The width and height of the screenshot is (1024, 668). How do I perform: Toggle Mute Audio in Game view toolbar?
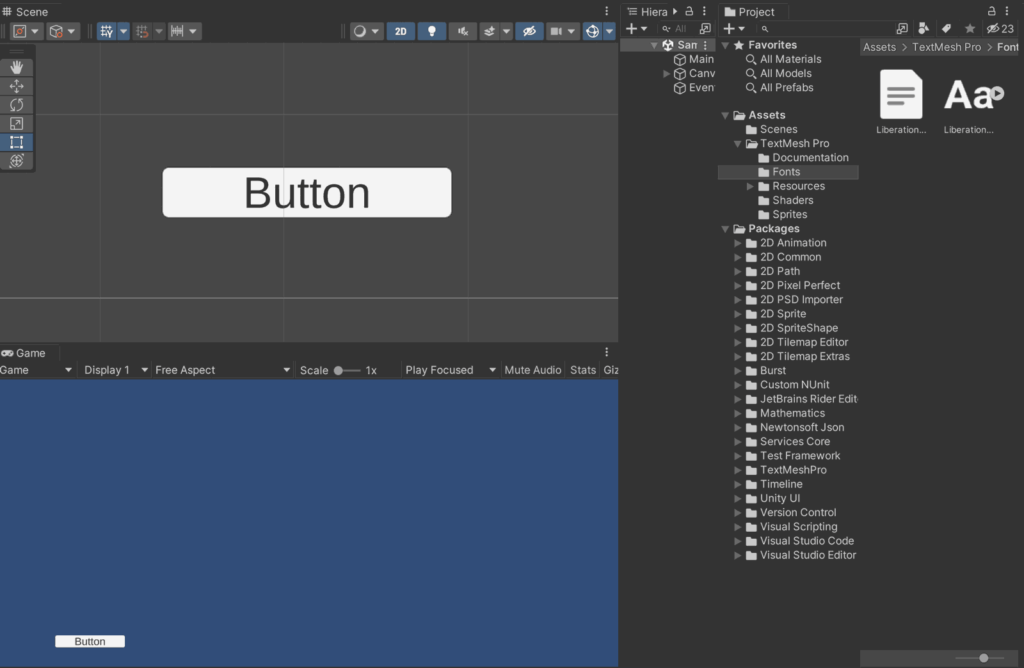(532, 369)
